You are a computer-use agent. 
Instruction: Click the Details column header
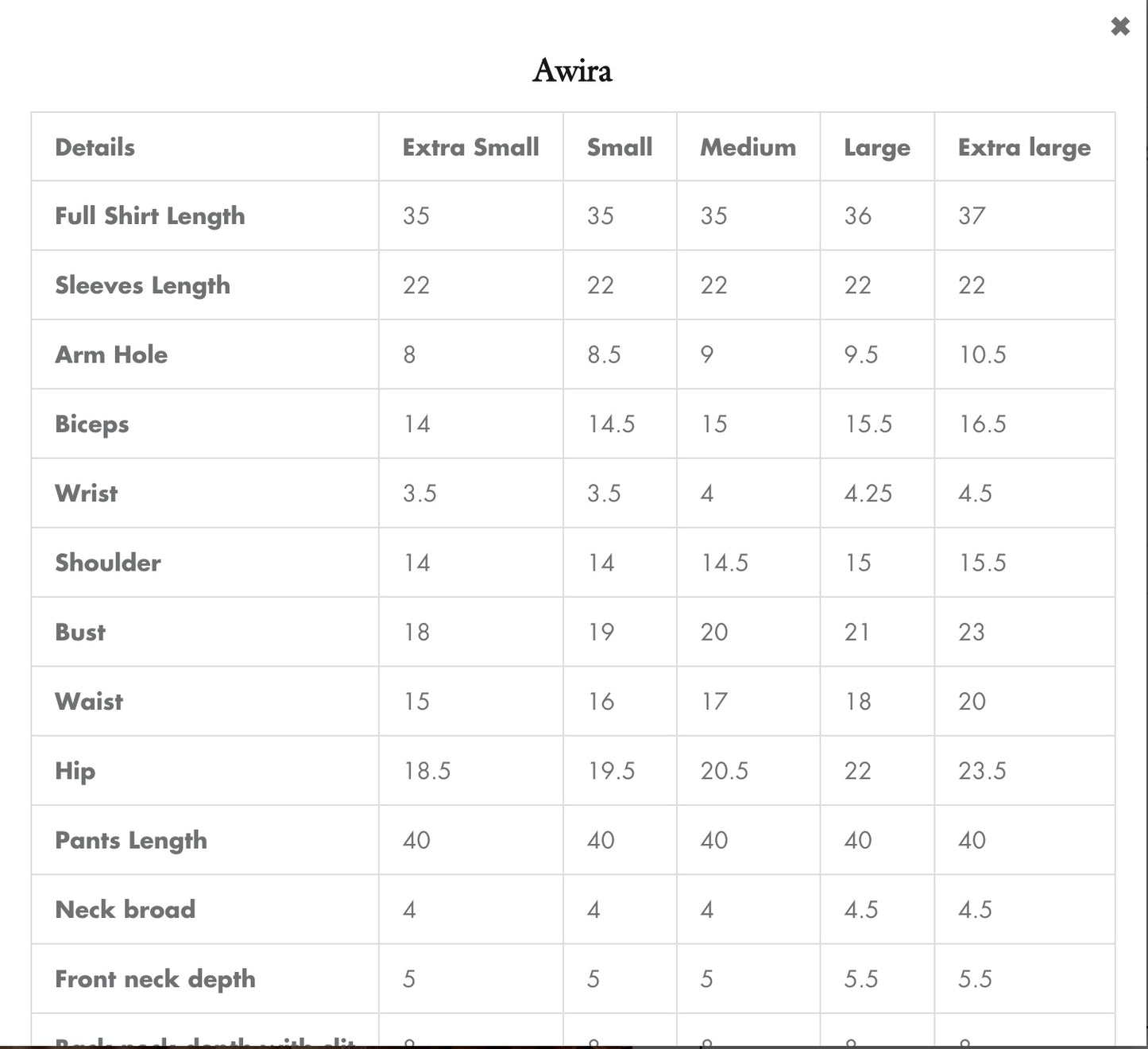[95, 147]
